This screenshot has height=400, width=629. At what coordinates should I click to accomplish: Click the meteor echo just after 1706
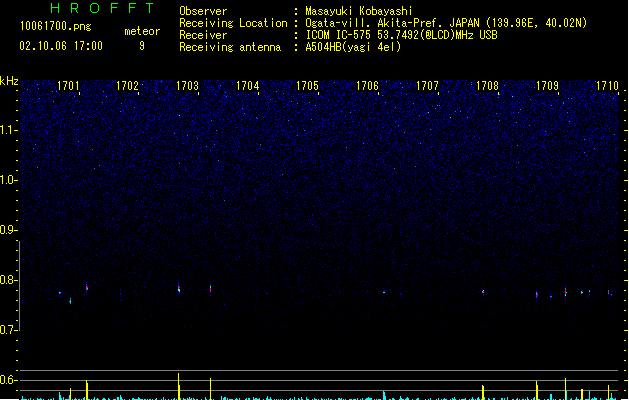pos(384,292)
